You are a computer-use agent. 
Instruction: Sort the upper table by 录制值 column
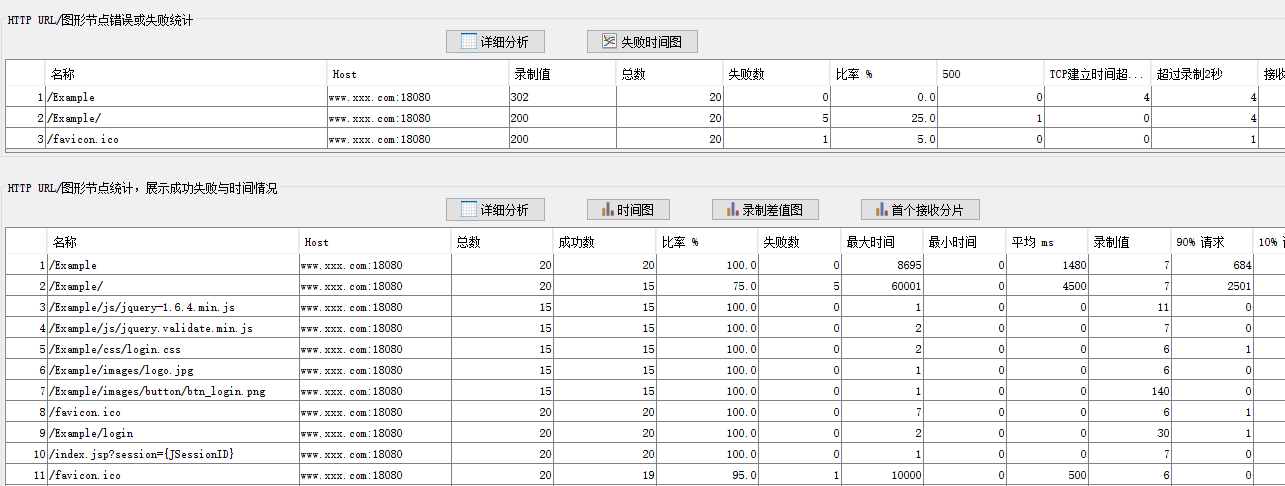[x=561, y=74]
